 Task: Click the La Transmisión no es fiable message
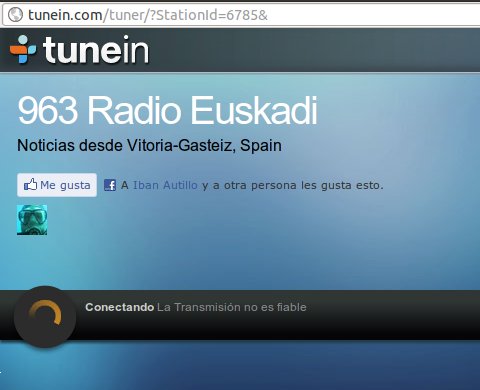[232, 307]
